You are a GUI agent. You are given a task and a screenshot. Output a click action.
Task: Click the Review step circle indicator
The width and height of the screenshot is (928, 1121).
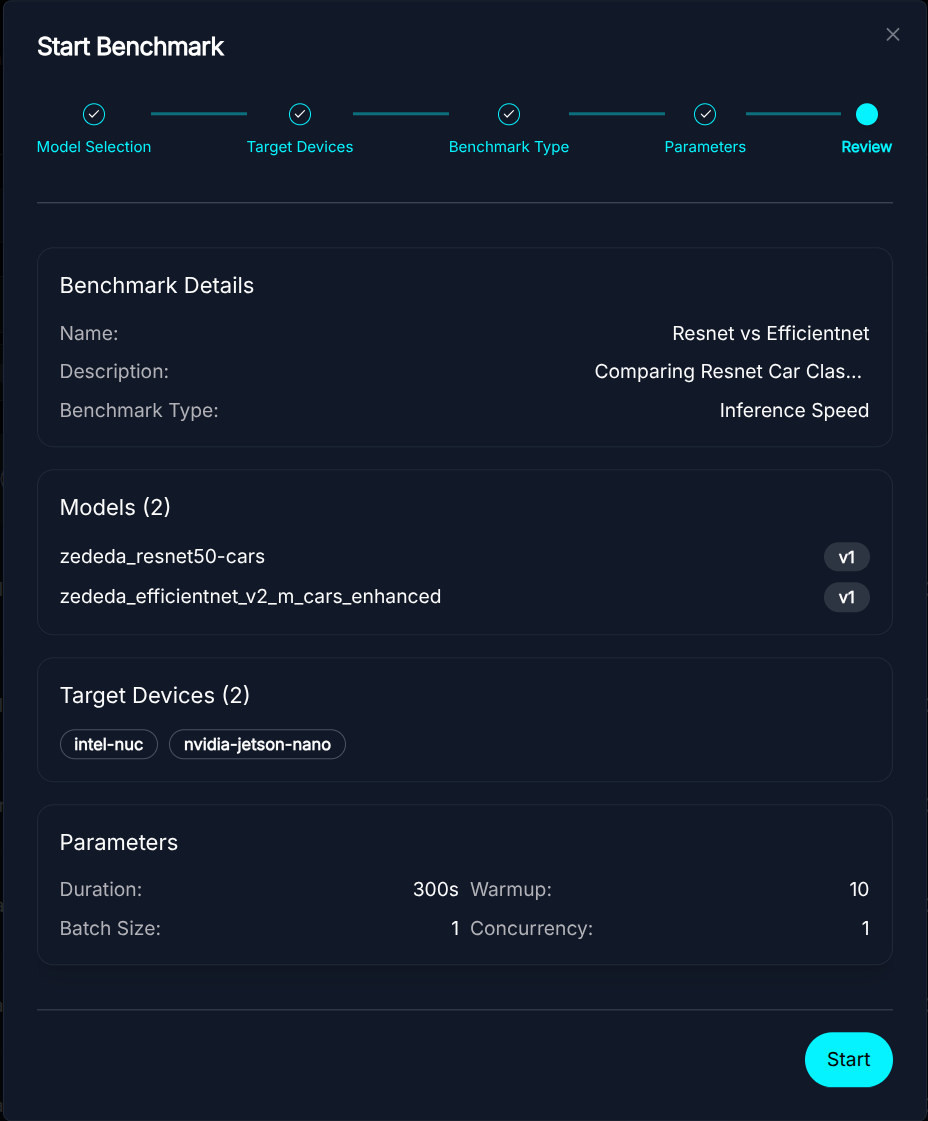(867, 114)
